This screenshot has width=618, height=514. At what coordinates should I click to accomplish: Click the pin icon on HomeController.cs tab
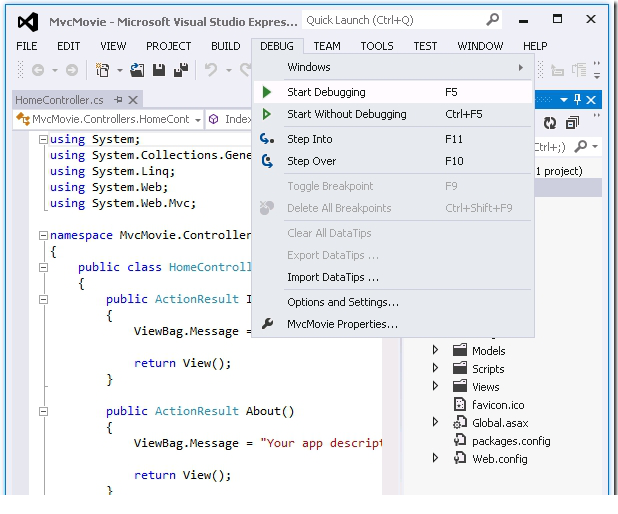[x=118, y=100]
